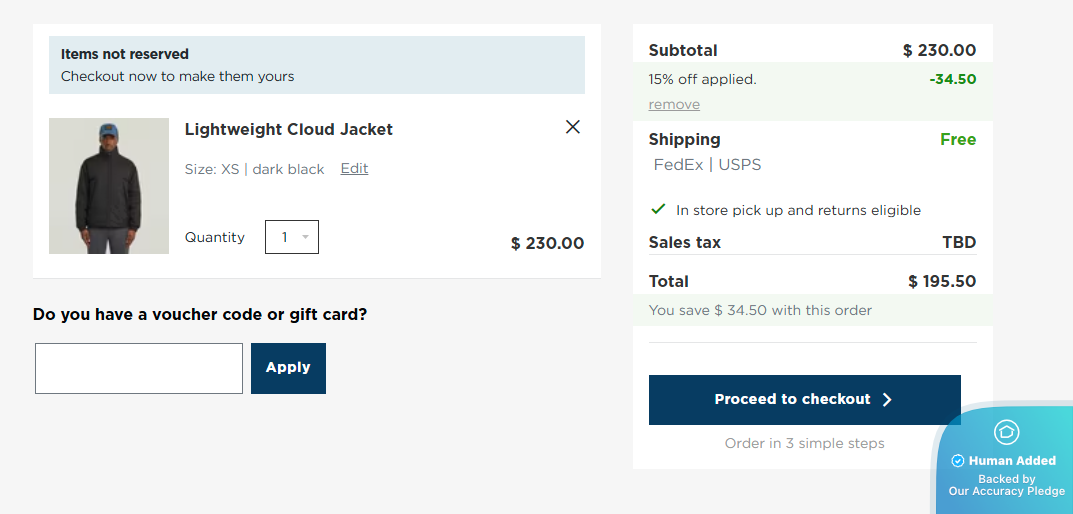This screenshot has width=1073, height=514.
Task: Focus the voucher code input field
Action: 139,368
